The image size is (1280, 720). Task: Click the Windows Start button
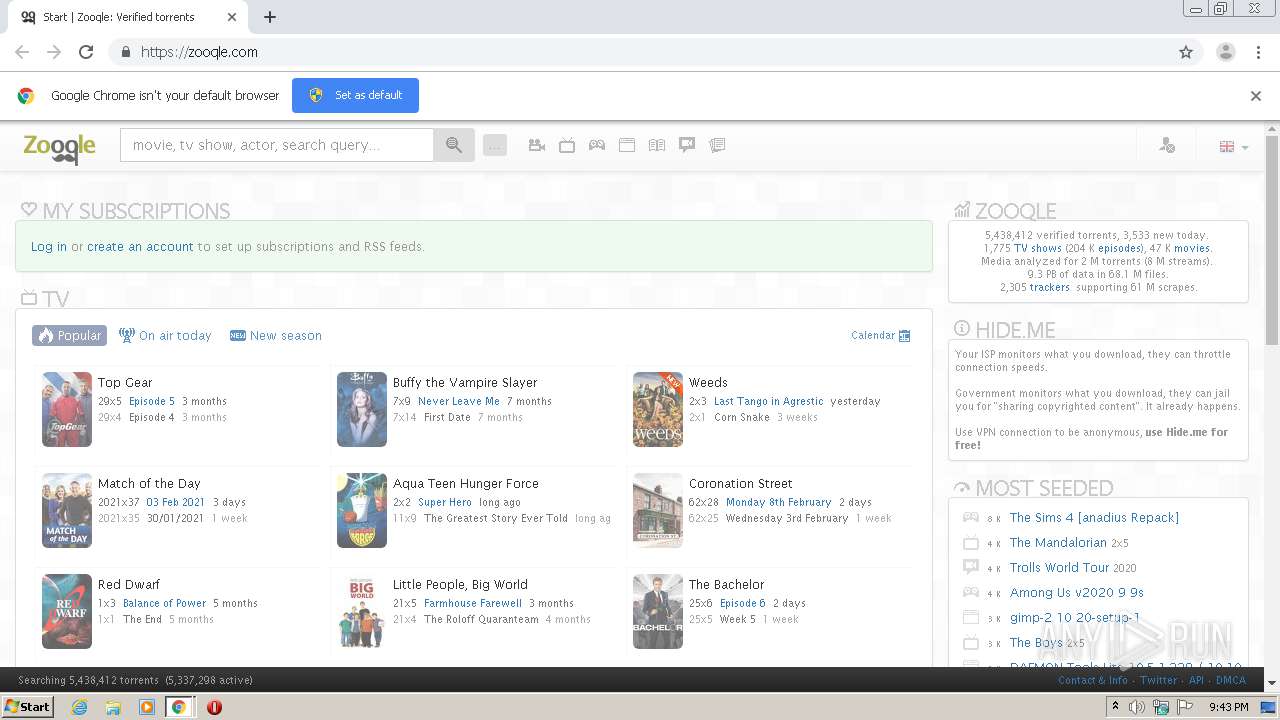coord(28,706)
